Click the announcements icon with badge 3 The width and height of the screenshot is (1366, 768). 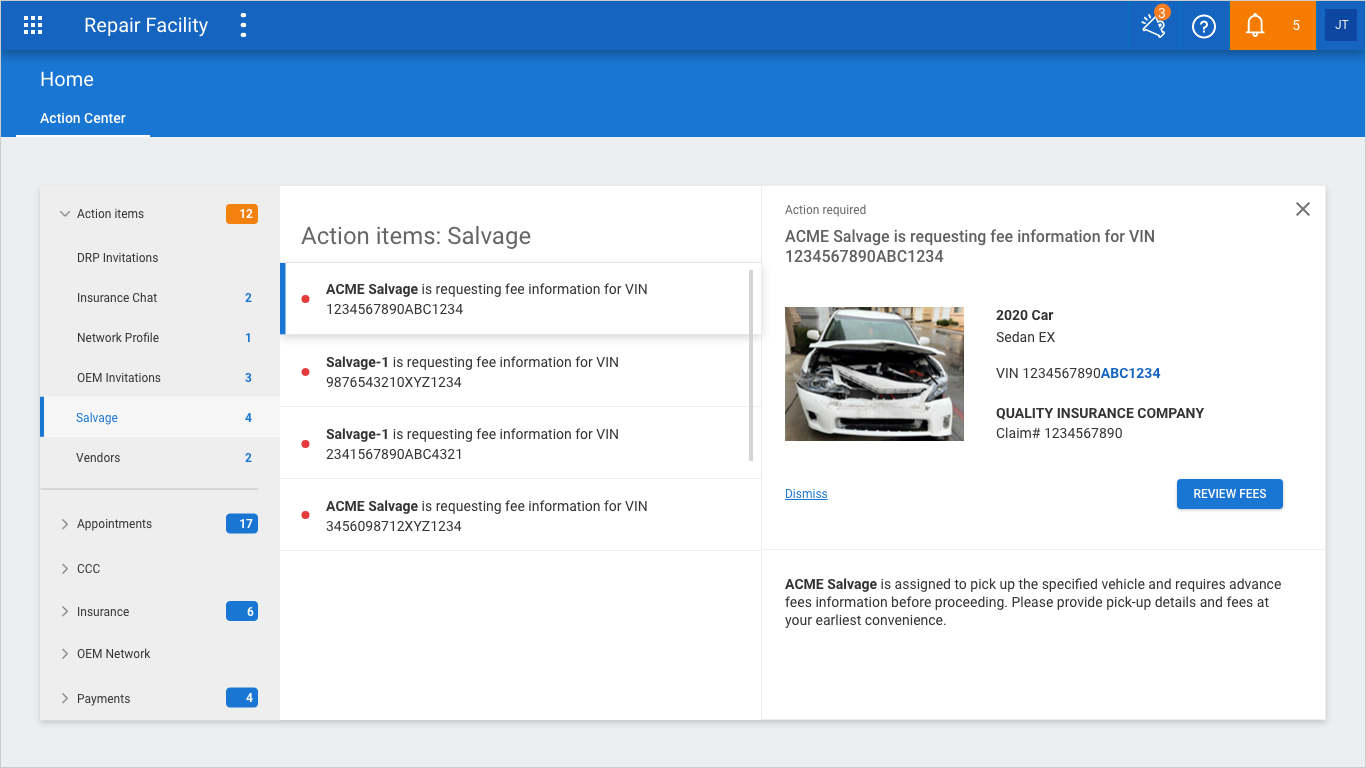coord(1154,26)
